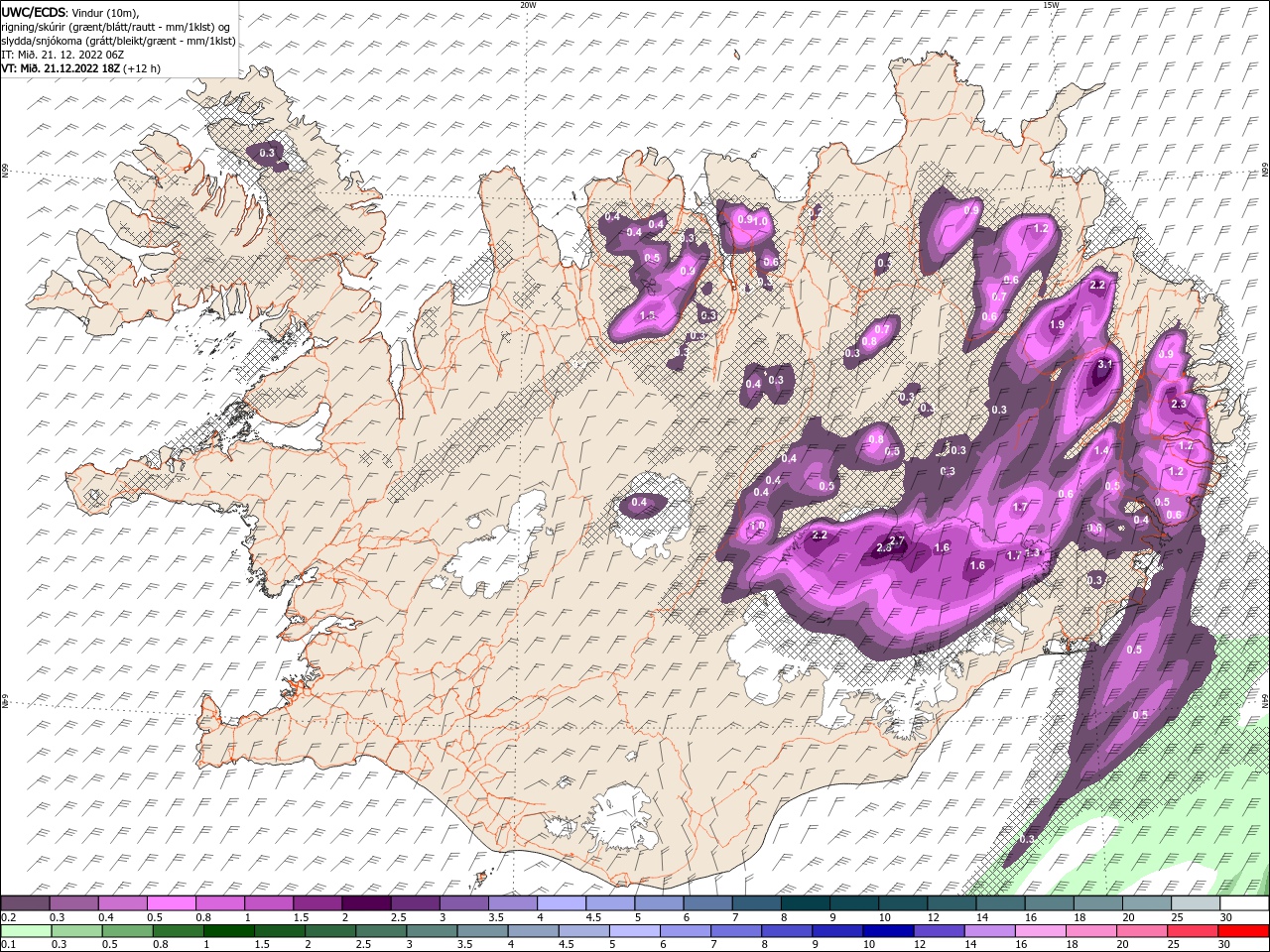Select the 1–1.5 swatch in upper legend row
1270x952 pixels.
click(x=268, y=902)
